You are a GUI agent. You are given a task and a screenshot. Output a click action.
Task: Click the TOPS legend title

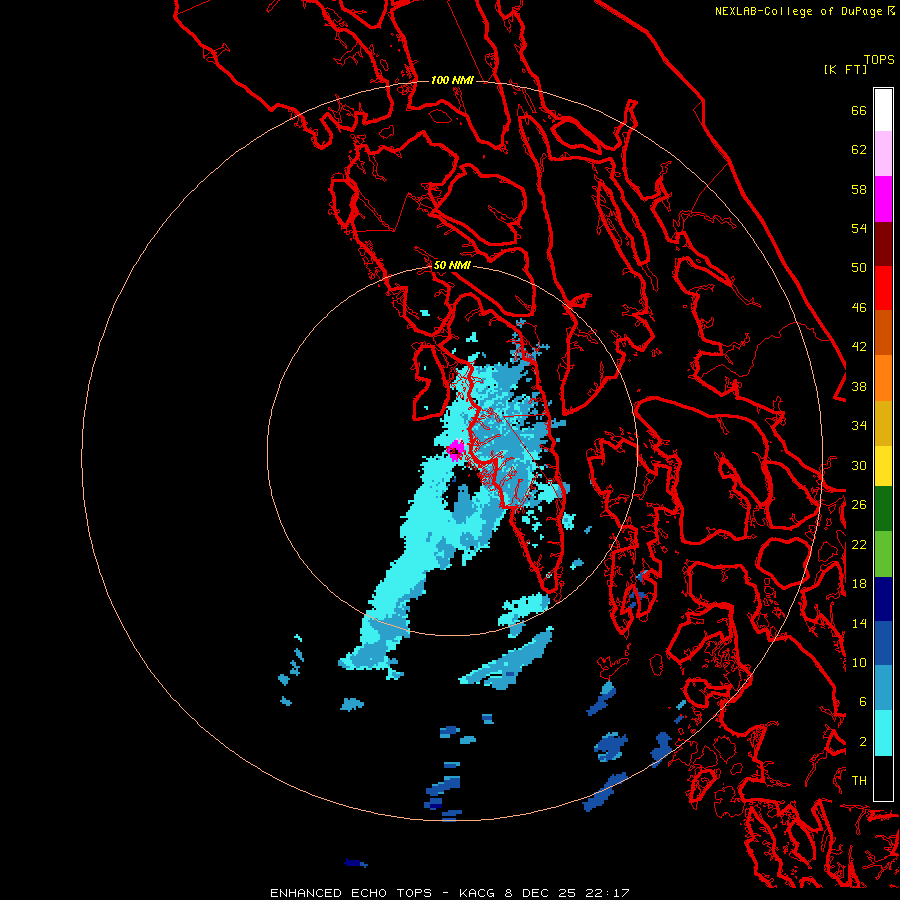879,60
